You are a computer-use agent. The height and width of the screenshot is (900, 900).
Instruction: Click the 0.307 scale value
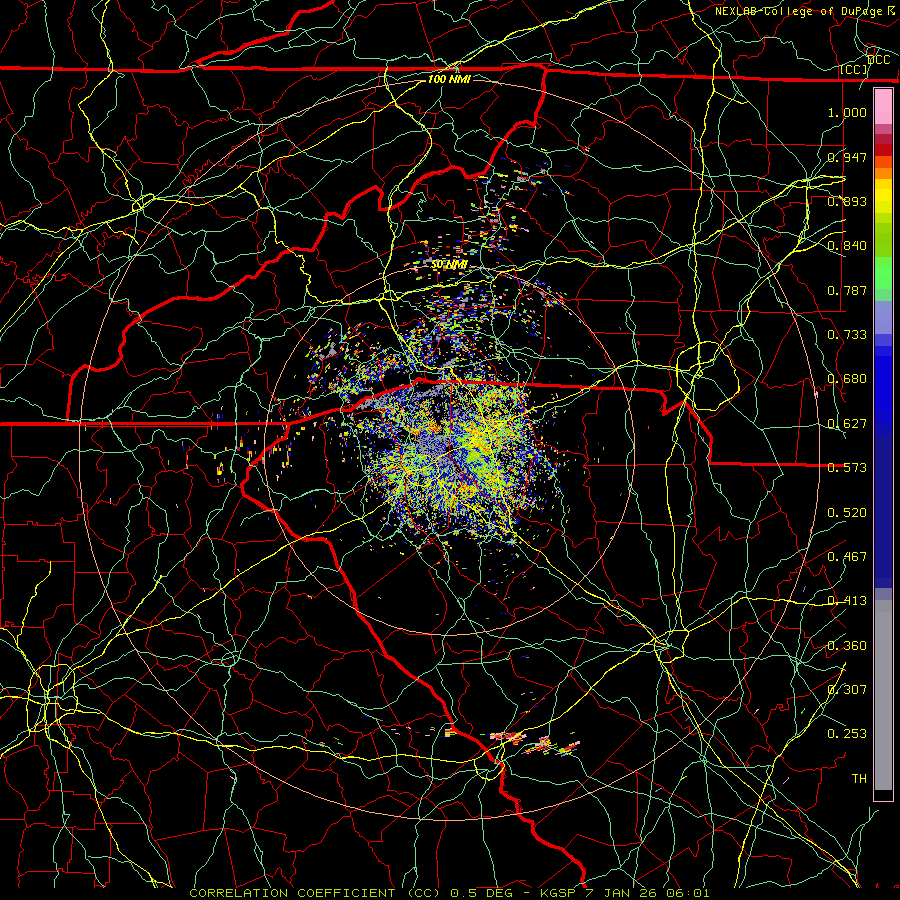[x=847, y=689]
